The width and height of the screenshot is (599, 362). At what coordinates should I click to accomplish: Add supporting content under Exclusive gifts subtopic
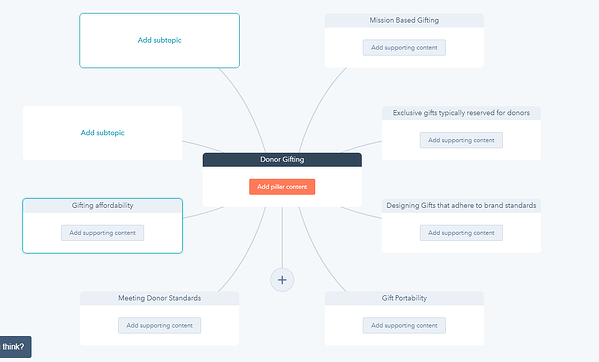click(461, 140)
